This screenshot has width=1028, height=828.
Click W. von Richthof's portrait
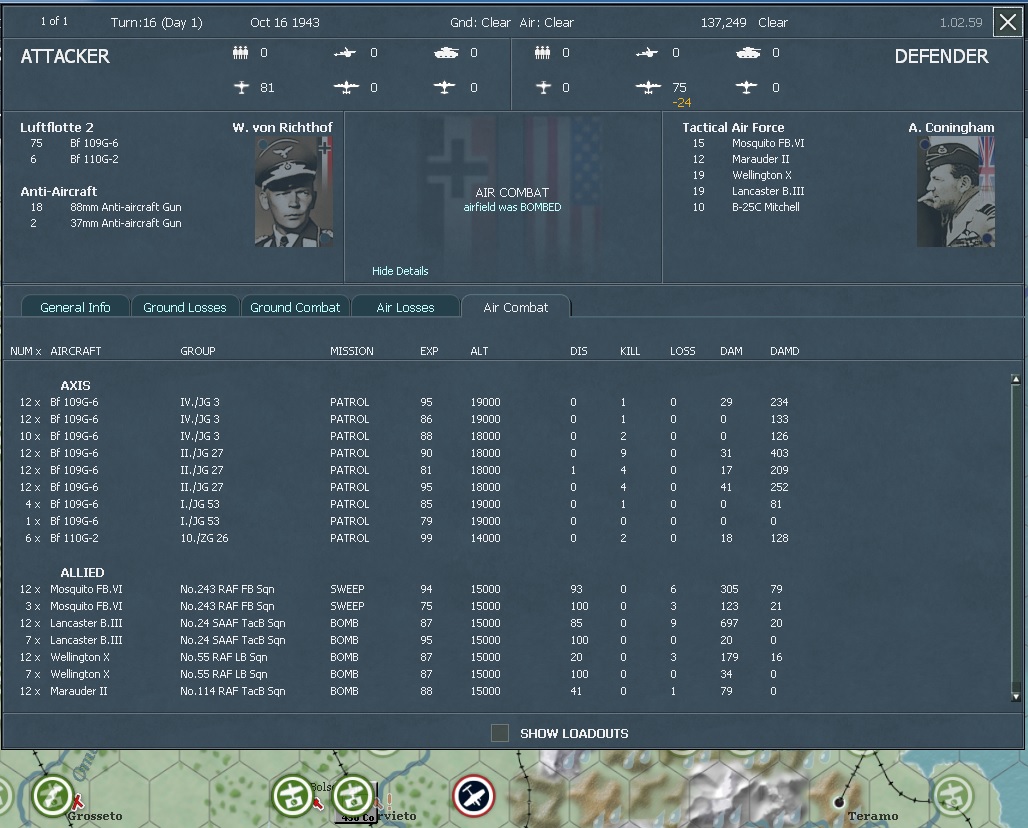(288, 190)
